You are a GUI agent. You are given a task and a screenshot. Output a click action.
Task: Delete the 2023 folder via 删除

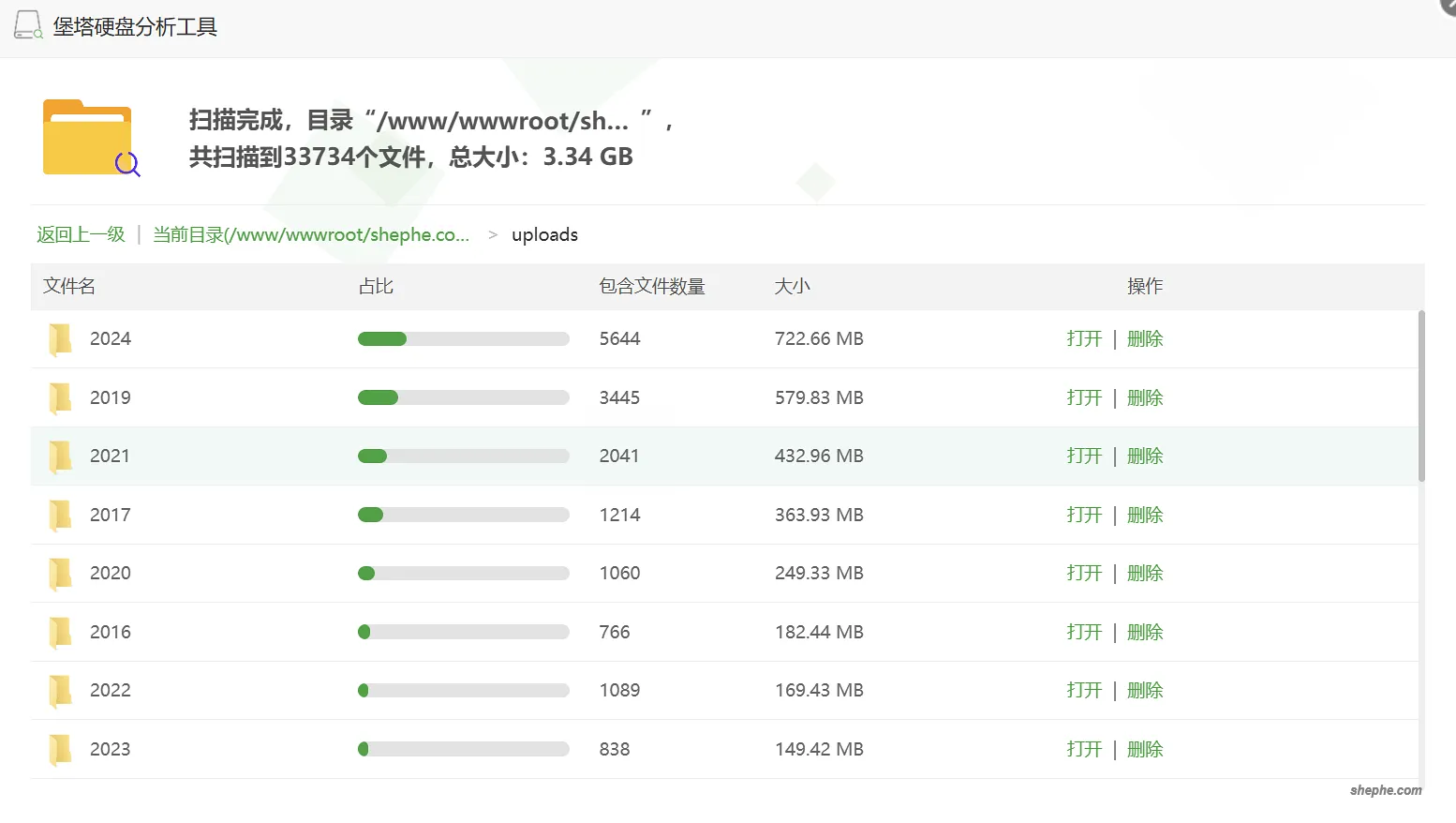pos(1145,749)
